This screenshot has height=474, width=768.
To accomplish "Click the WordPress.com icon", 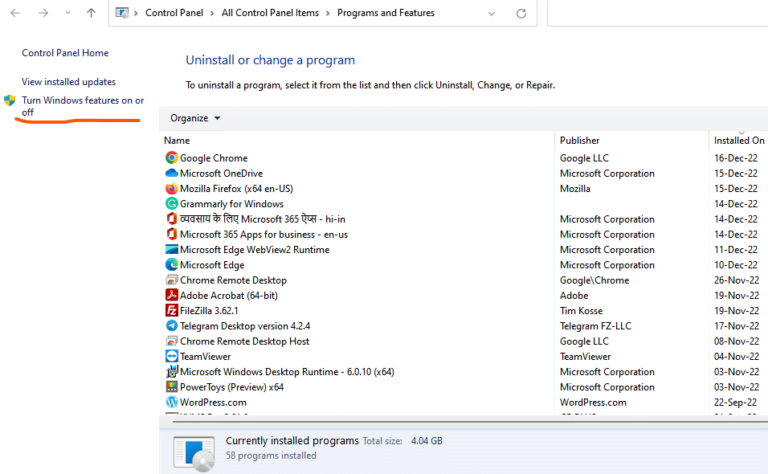I will 171,402.
